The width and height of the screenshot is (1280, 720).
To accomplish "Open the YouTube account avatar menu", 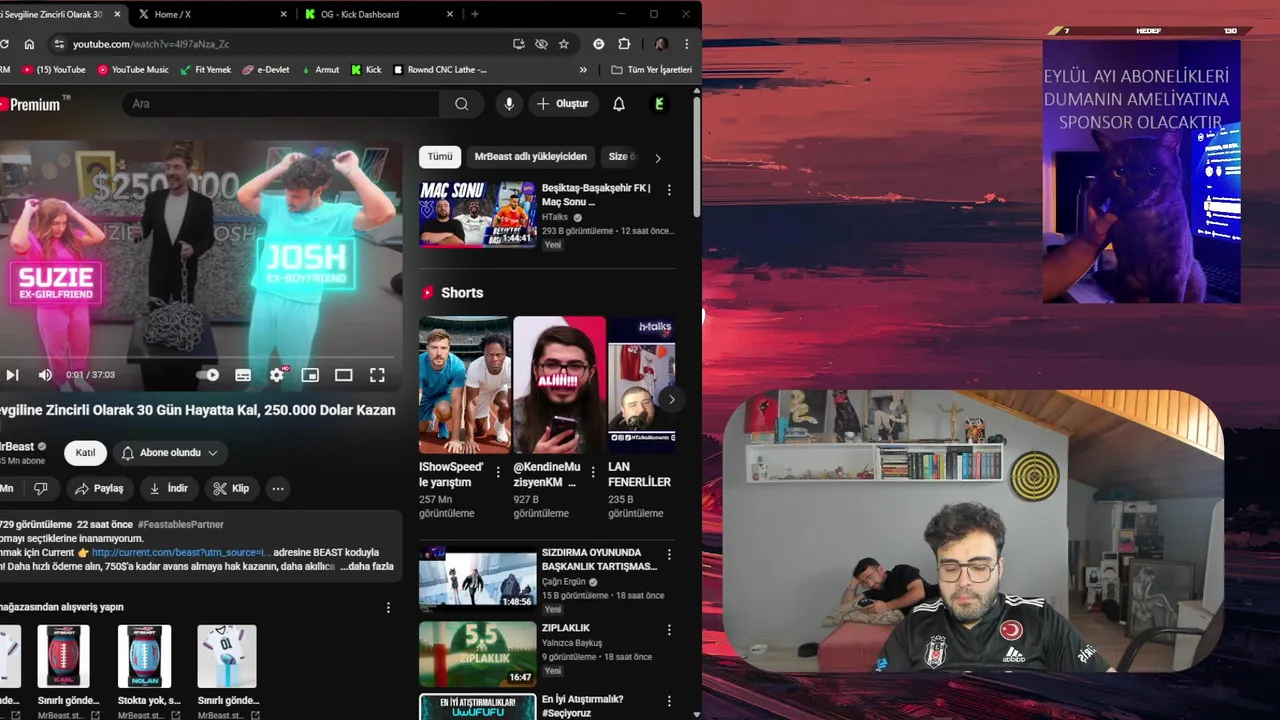I will (659, 104).
